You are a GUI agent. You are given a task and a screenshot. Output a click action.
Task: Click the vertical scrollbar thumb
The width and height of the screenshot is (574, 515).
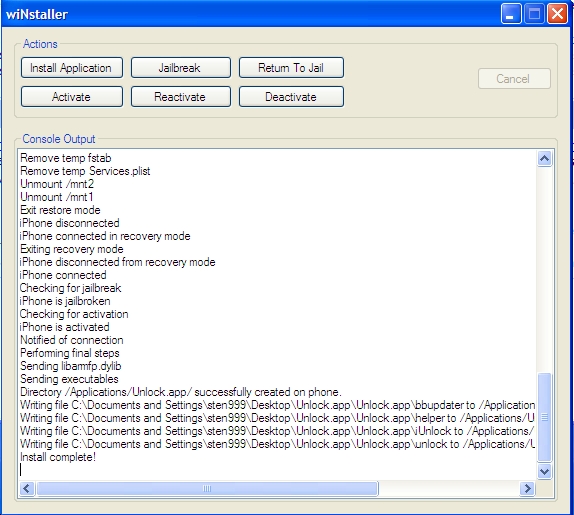pos(544,417)
